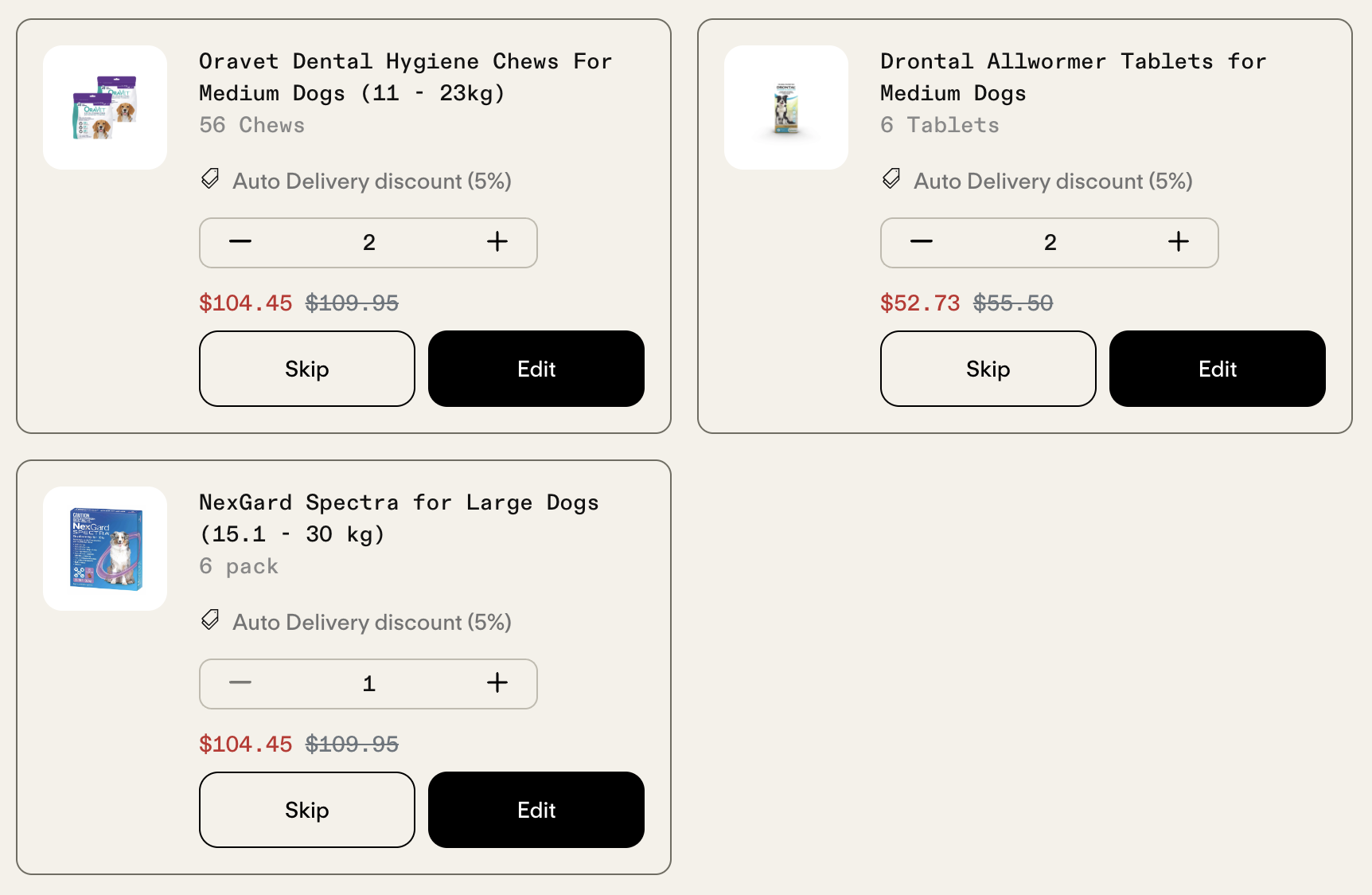Skip the Drontal Allwormer Tablets delivery
This screenshot has width=1372, height=895.
[x=988, y=369]
